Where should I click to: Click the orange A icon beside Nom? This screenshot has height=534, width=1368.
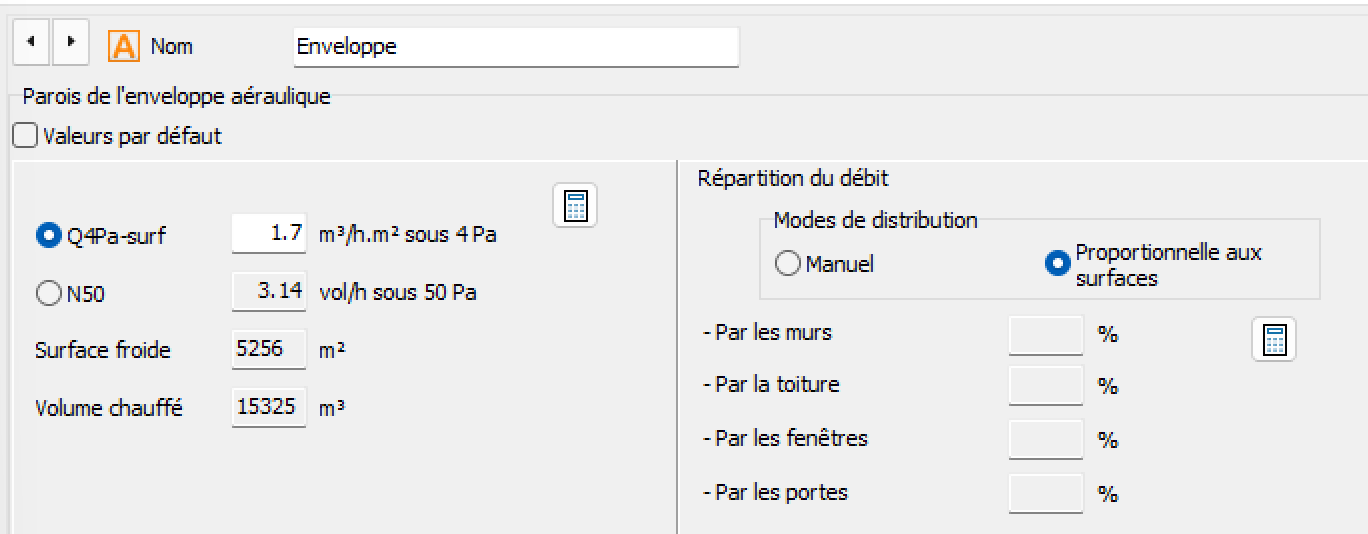pyautogui.click(x=124, y=46)
